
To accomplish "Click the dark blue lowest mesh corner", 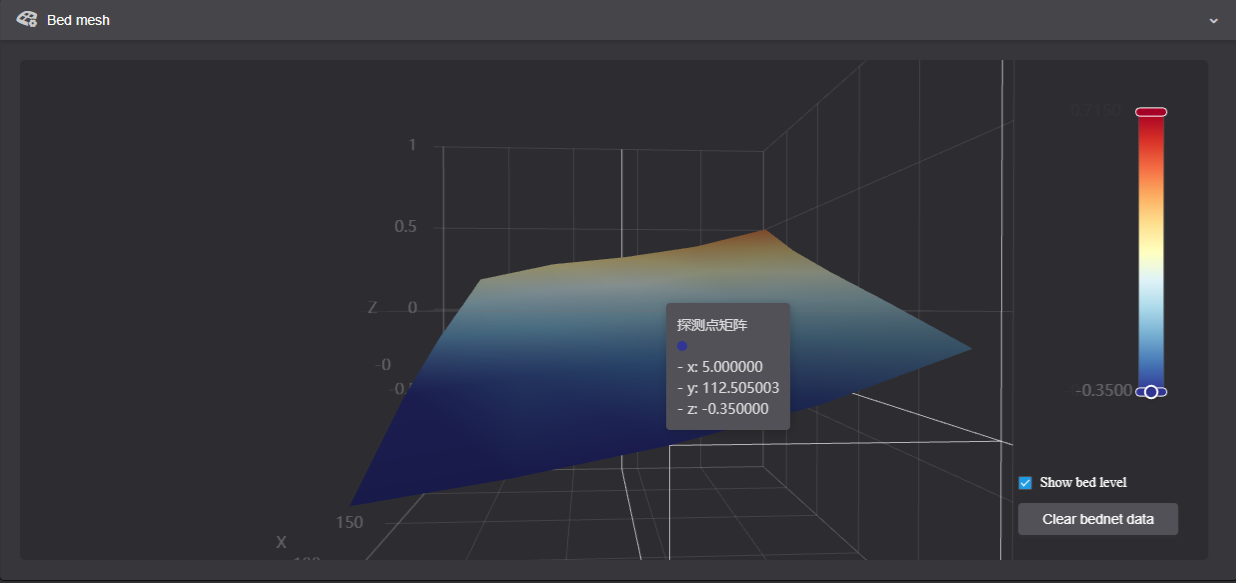I will [353, 503].
